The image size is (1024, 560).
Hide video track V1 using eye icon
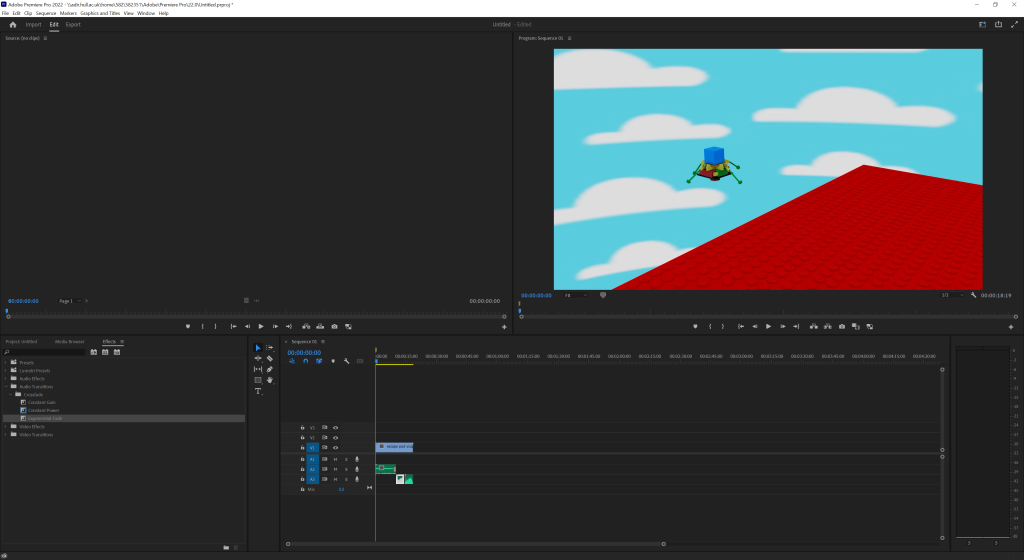[335, 447]
